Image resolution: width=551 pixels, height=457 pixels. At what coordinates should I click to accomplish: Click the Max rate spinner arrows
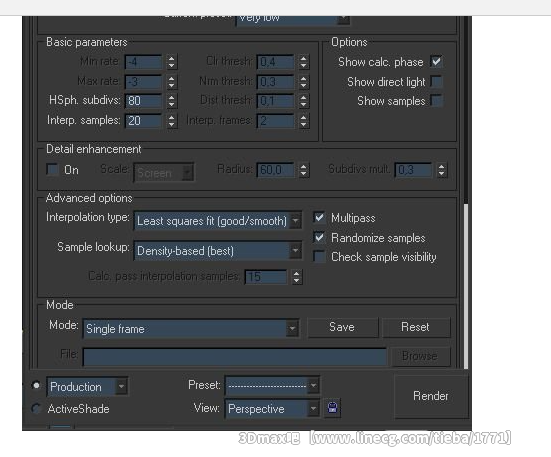[171, 82]
